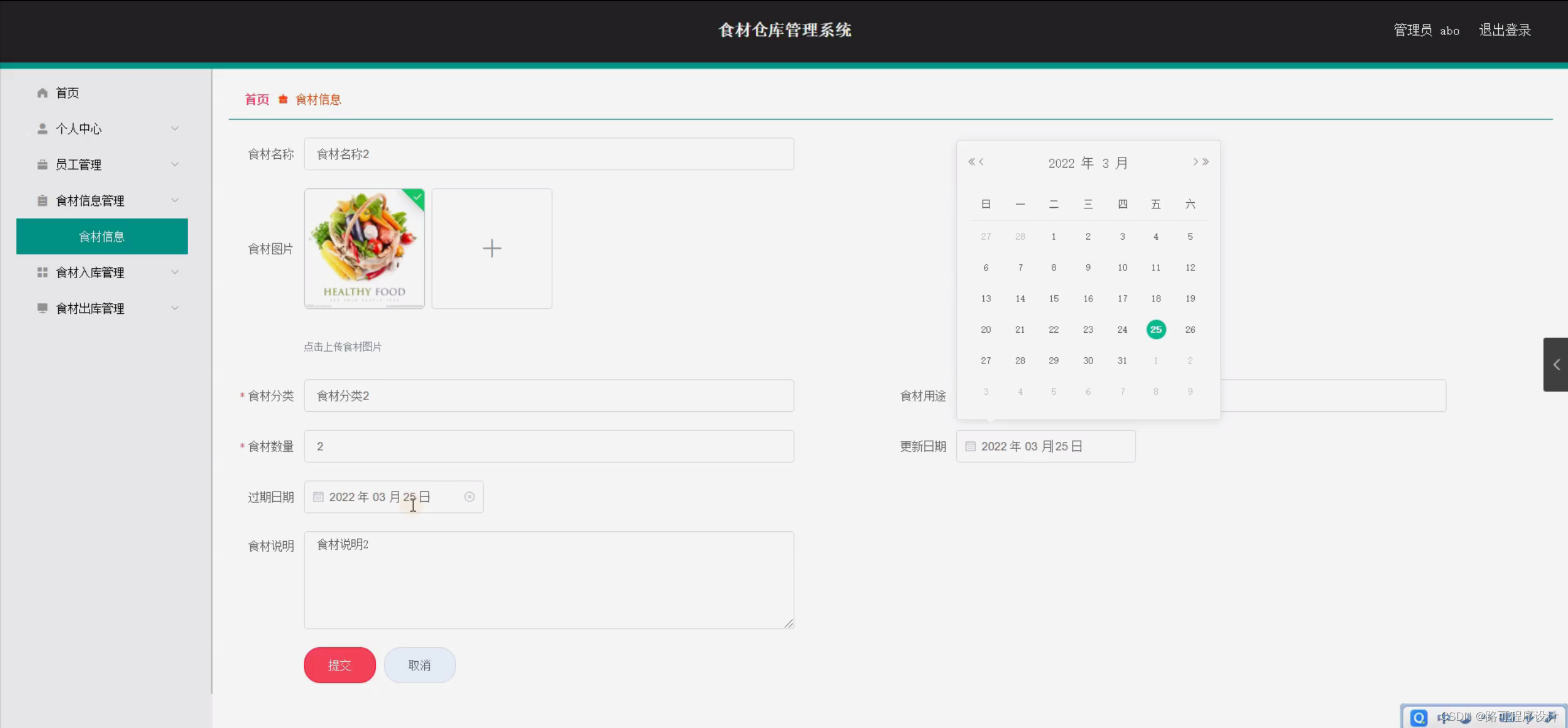Select the 食材信息 submenu item

click(102, 237)
